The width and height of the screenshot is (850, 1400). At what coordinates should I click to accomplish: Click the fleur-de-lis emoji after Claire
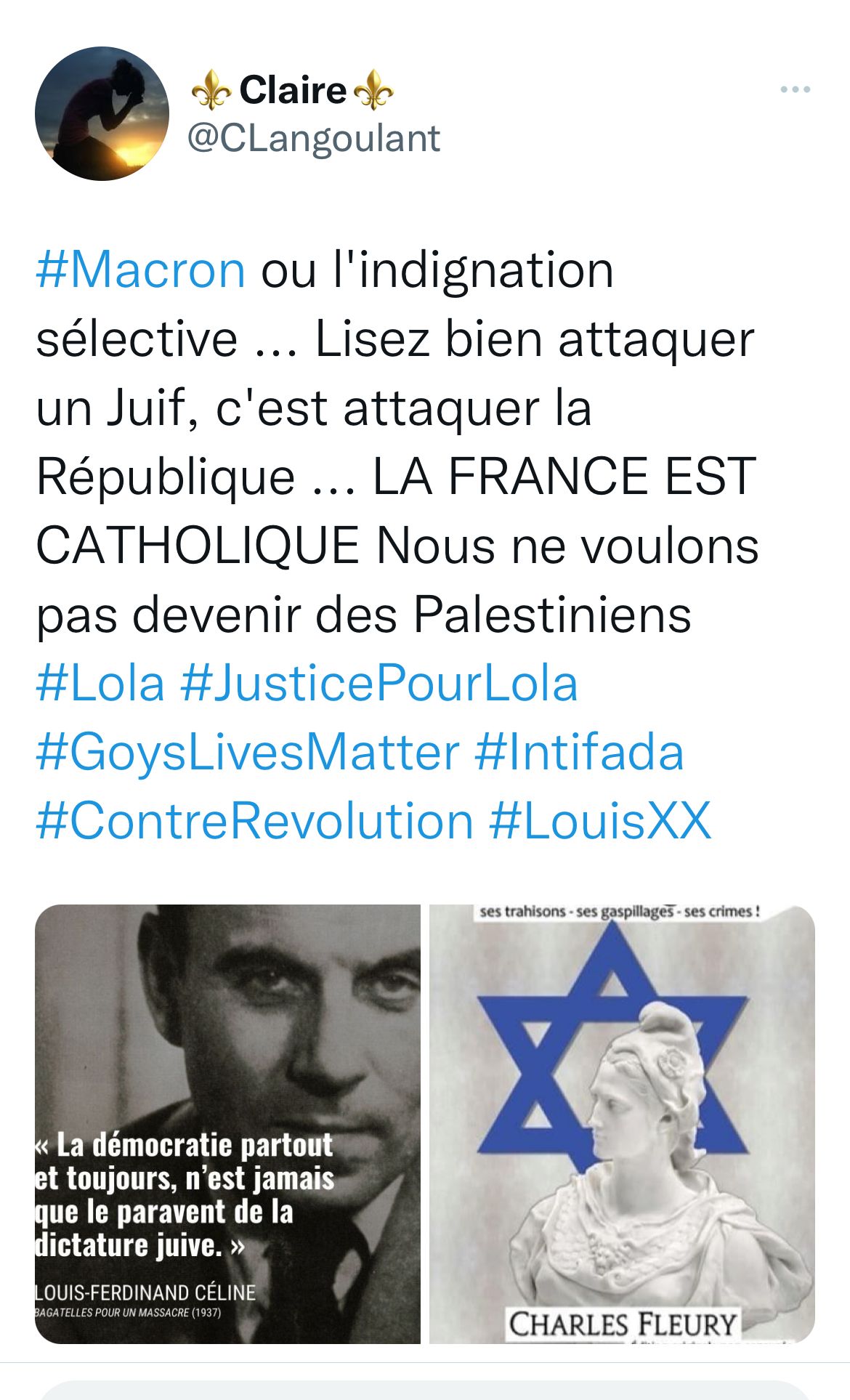(x=373, y=90)
